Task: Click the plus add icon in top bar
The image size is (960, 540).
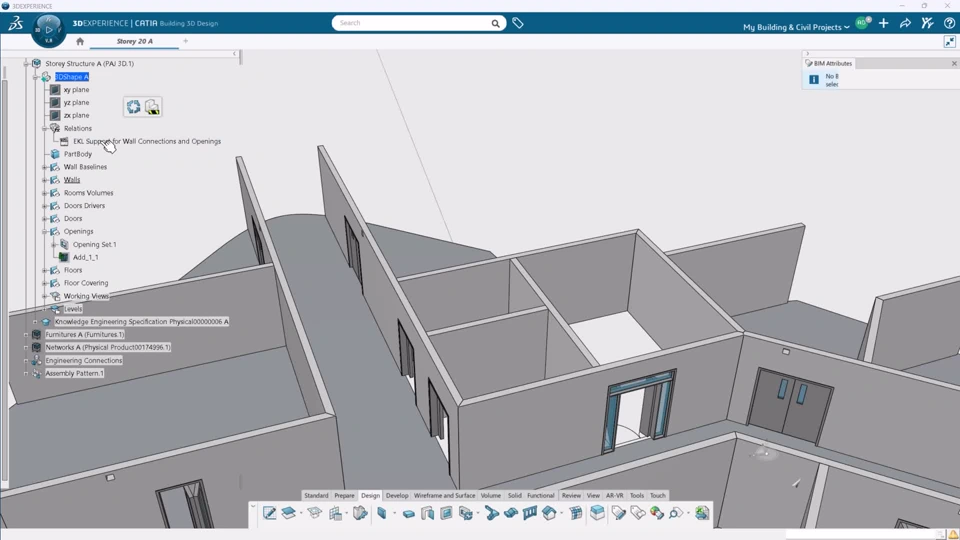Action: (883, 23)
